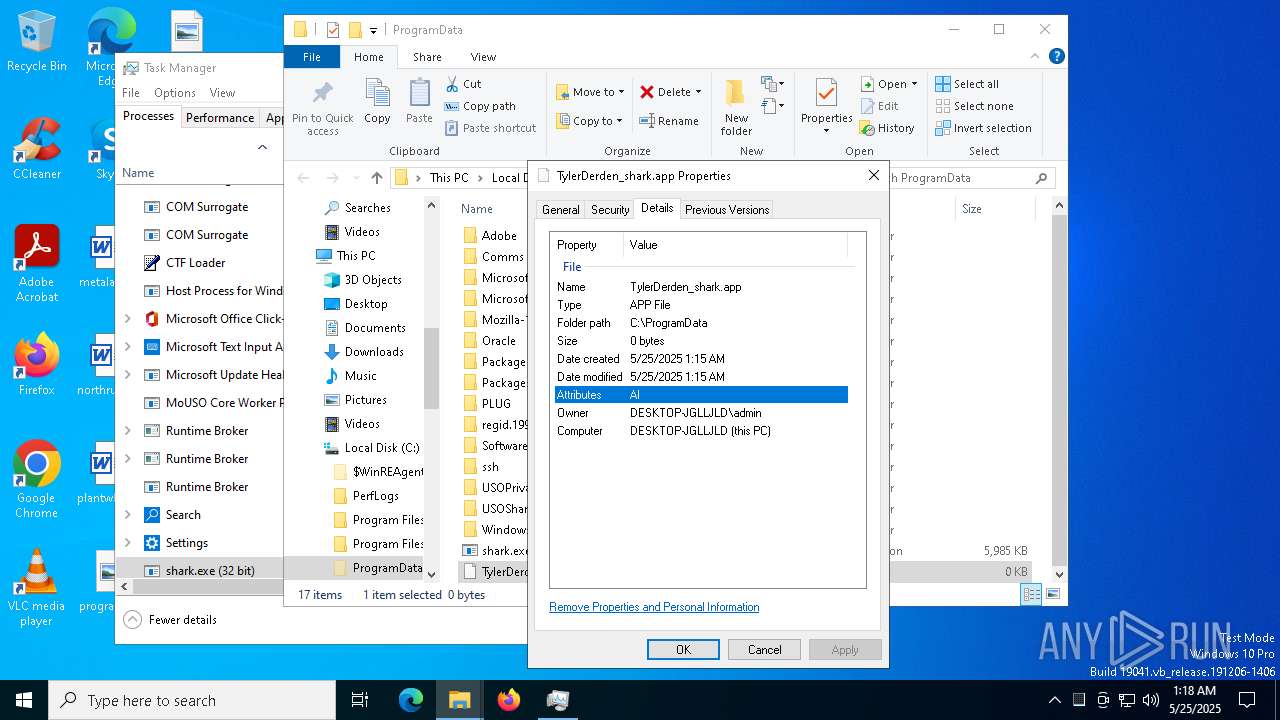This screenshot has width=1280, height=720.
Task: Open View menu in Task Manager
Action: tap(222, 93)
